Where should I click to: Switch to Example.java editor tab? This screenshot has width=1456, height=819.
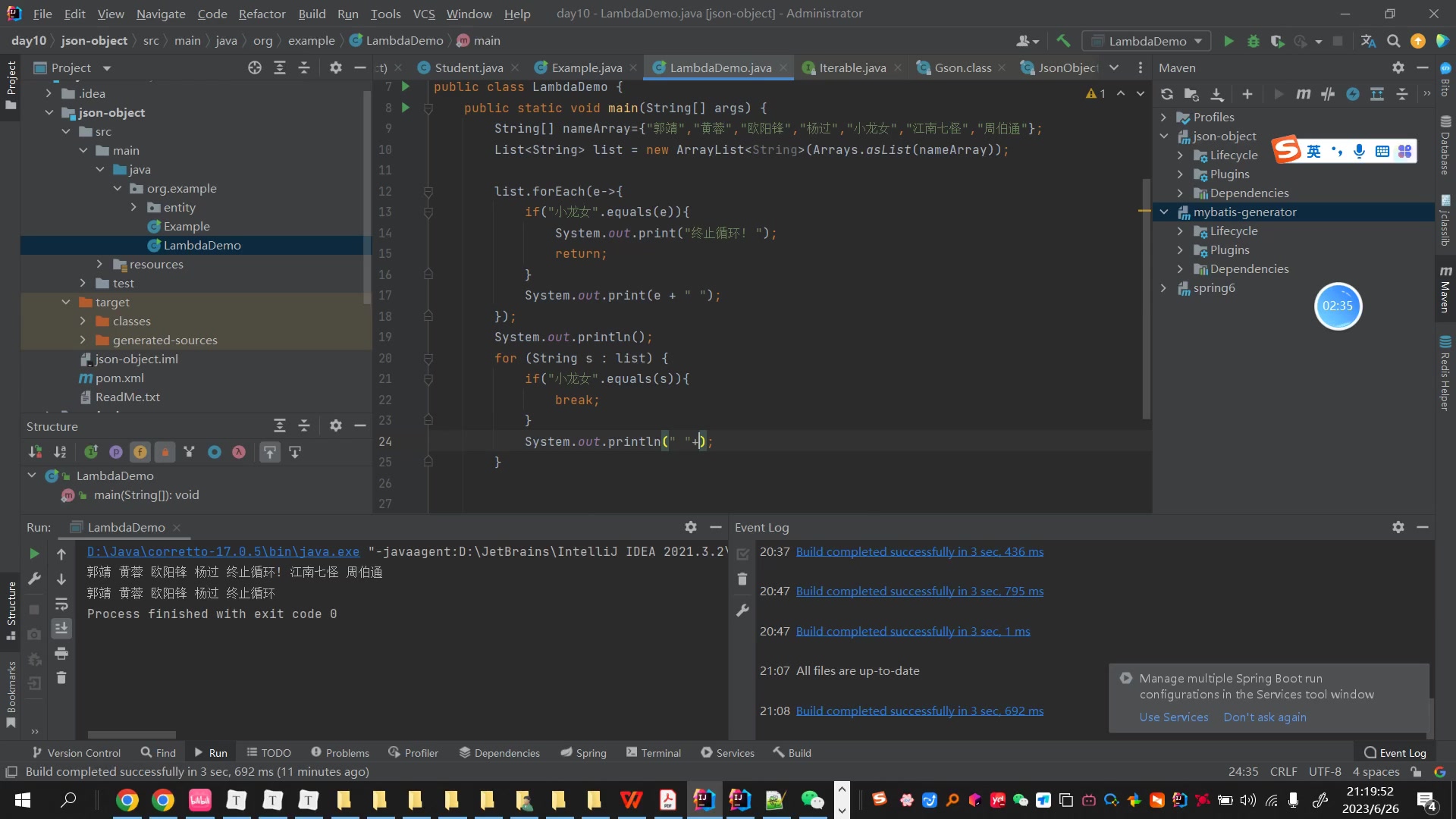coord(586,67)
